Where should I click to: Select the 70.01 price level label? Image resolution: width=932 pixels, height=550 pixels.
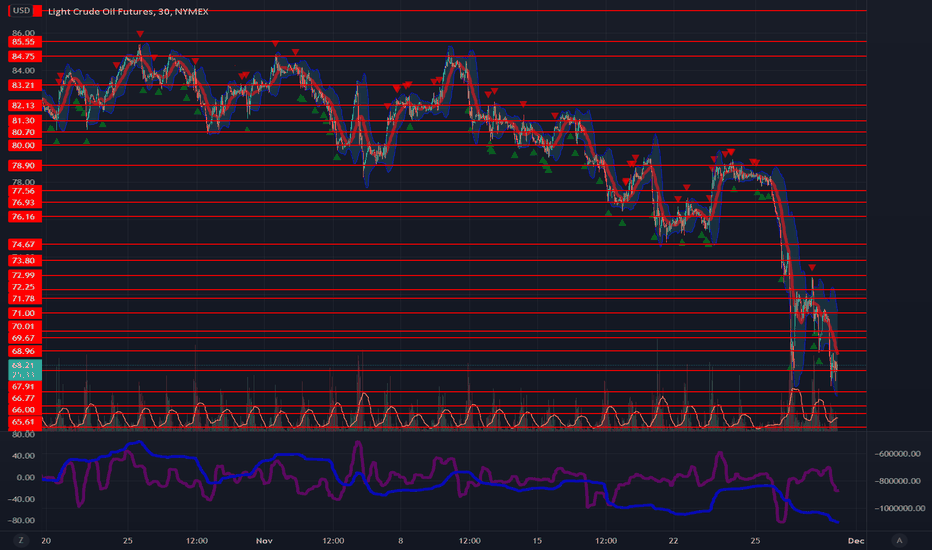[24, 326]
